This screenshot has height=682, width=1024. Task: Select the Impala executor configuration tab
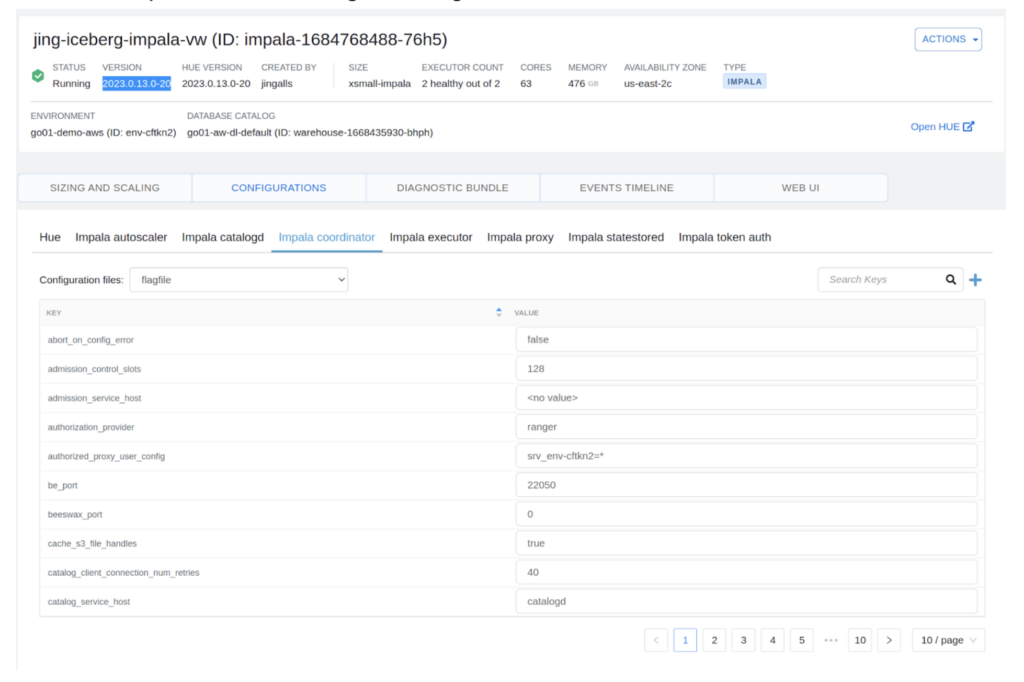pyautogui.click(x=430, y=237)
